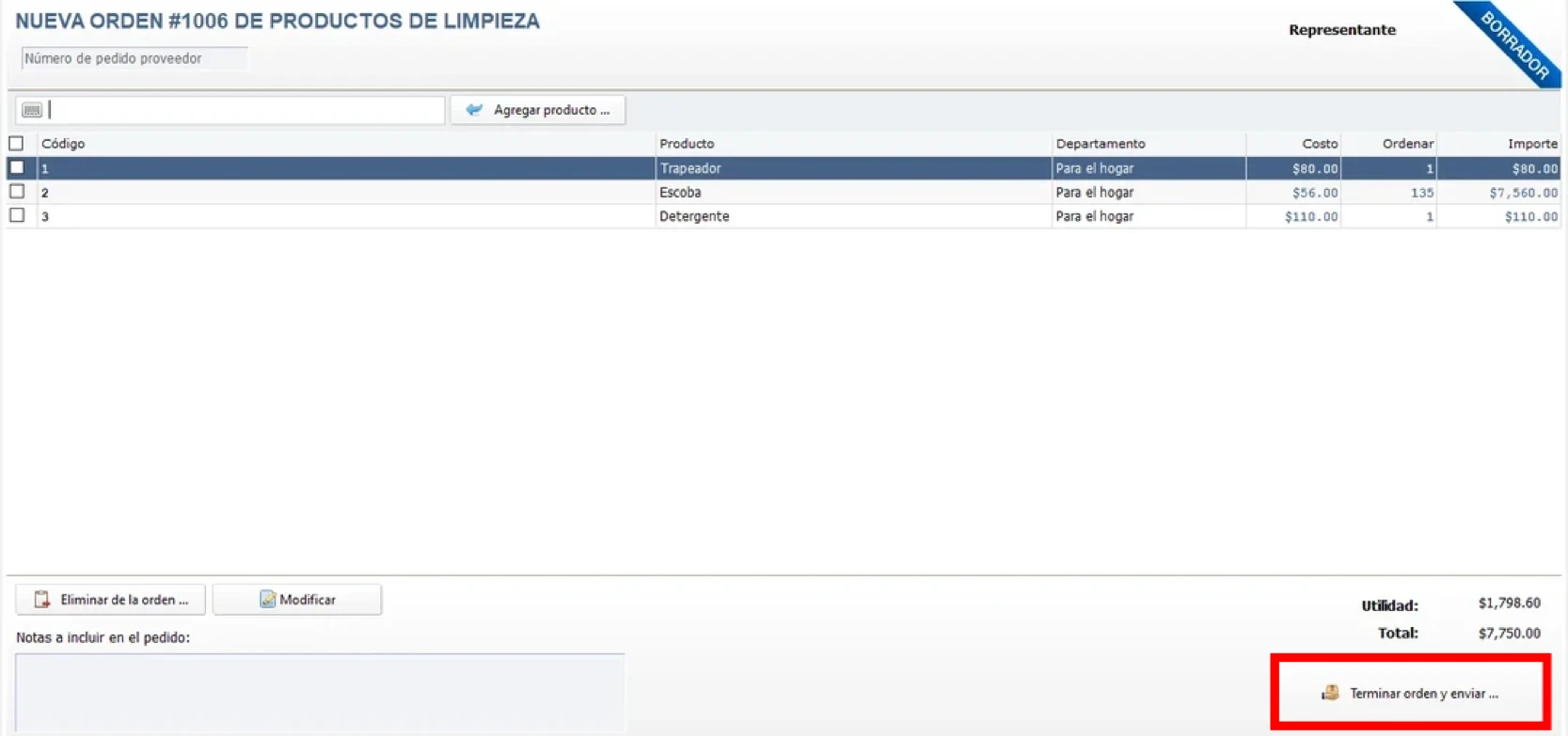The width and height of the screenshot is (1568, 736).
Task: Click the Agregar producto button
Action: pos(538,110)
